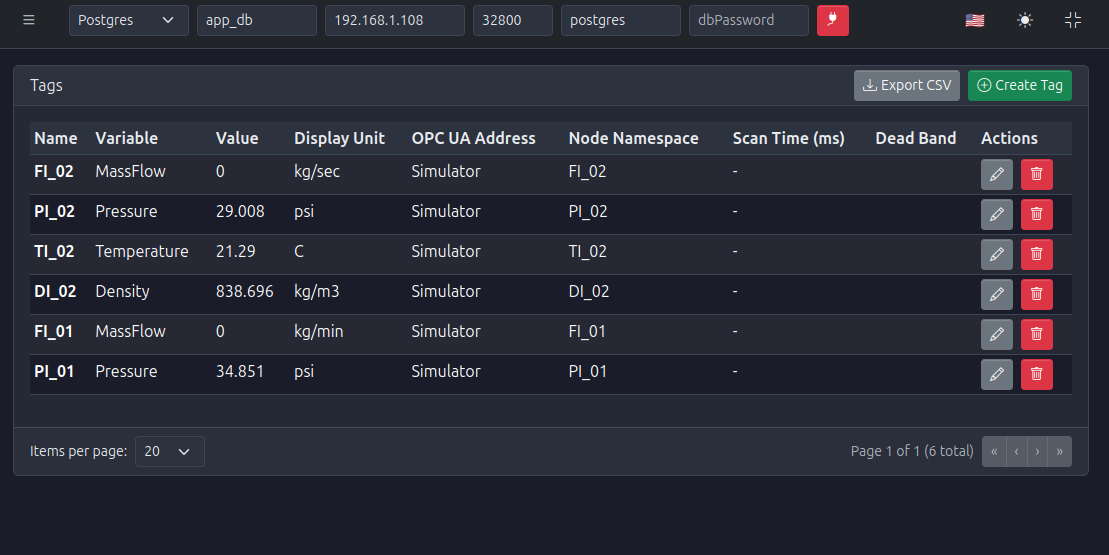The height and width of the screenshot is (555, 1109).
Task: Click the red database connect plug icon
Action: (832, 20)
